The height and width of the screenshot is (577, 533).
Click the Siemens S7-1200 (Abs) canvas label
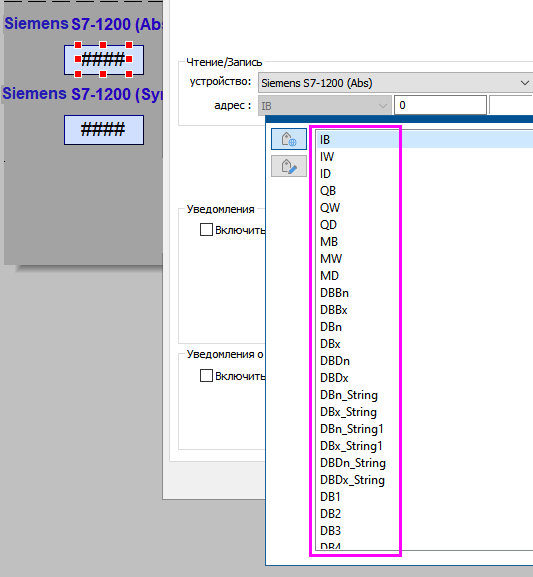pyautogui.click(x=83, y=24)
